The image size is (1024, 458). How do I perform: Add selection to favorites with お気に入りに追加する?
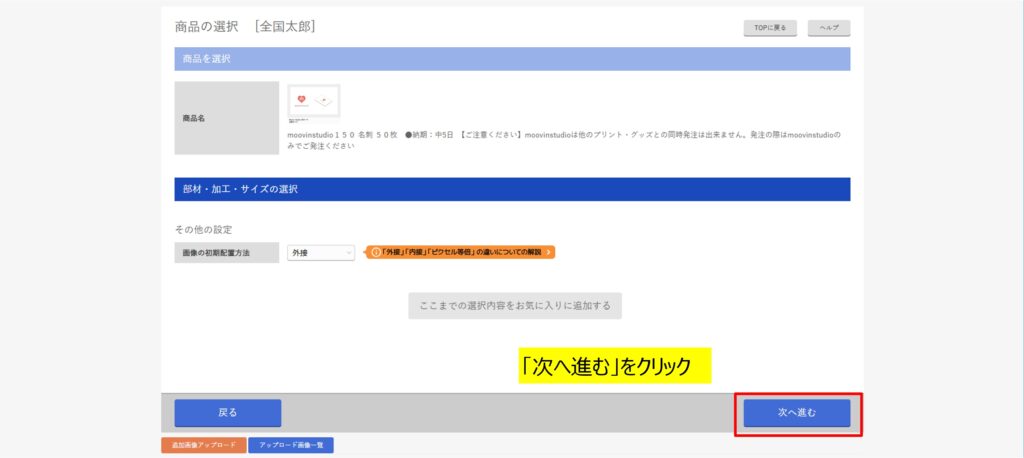click(x=515, y=305)
